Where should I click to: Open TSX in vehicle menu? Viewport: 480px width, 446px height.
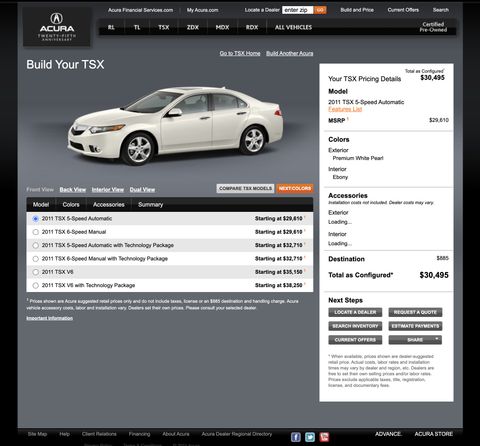(x=163, y=27)
